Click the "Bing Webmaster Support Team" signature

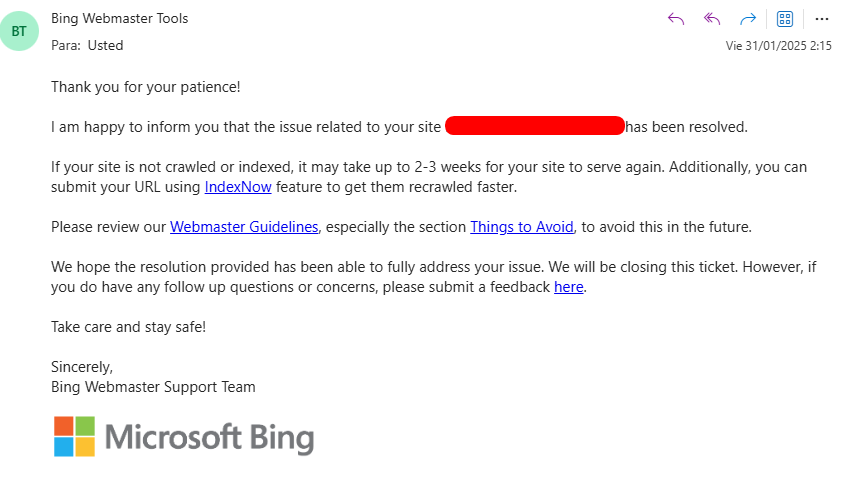(x=153, y=387)
